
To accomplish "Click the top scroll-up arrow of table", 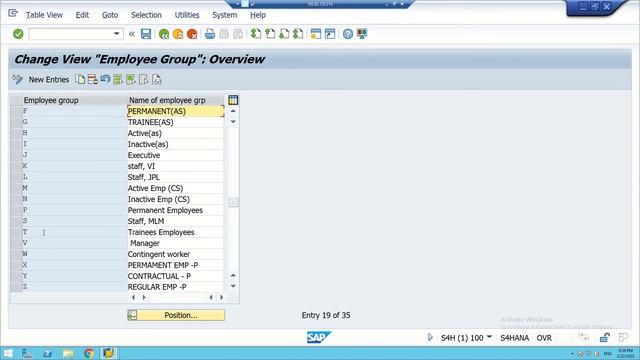I will (233, 111).
